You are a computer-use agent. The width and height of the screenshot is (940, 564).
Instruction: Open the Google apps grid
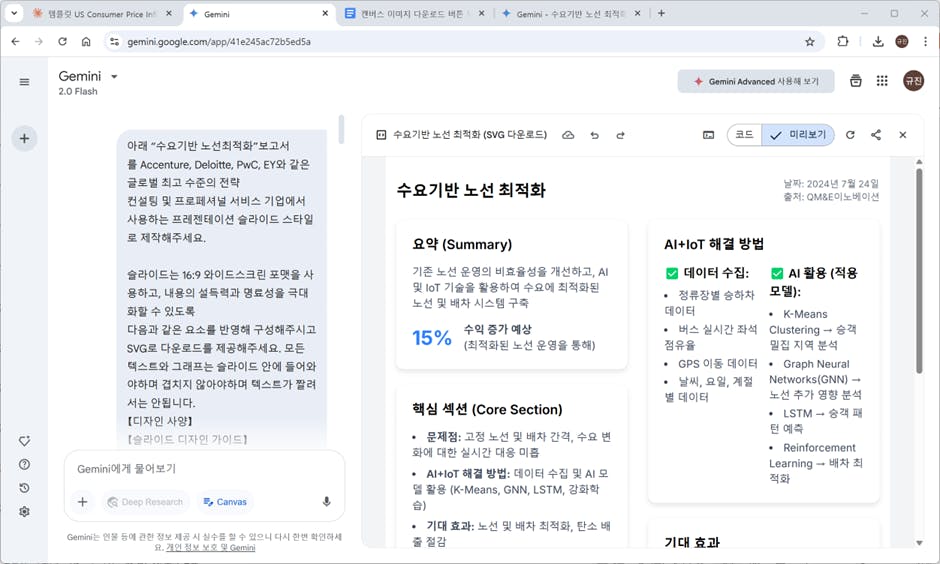pos(882,81)
